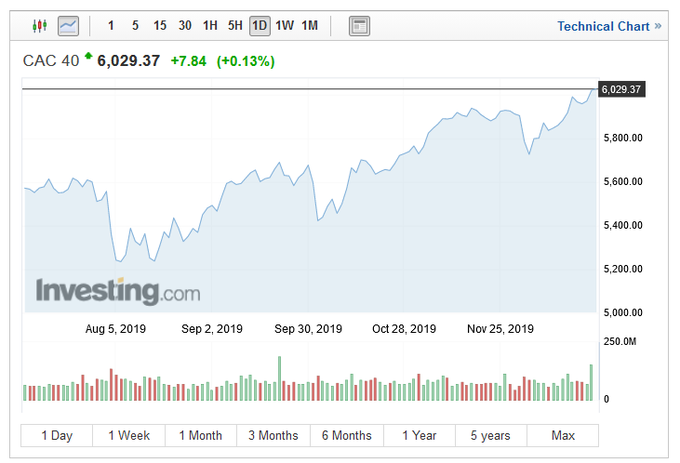Show the 1 Month range
Image resolution: width=680 pixels, height=463 pixels.
pyautogui.click(x=201, y=435)
